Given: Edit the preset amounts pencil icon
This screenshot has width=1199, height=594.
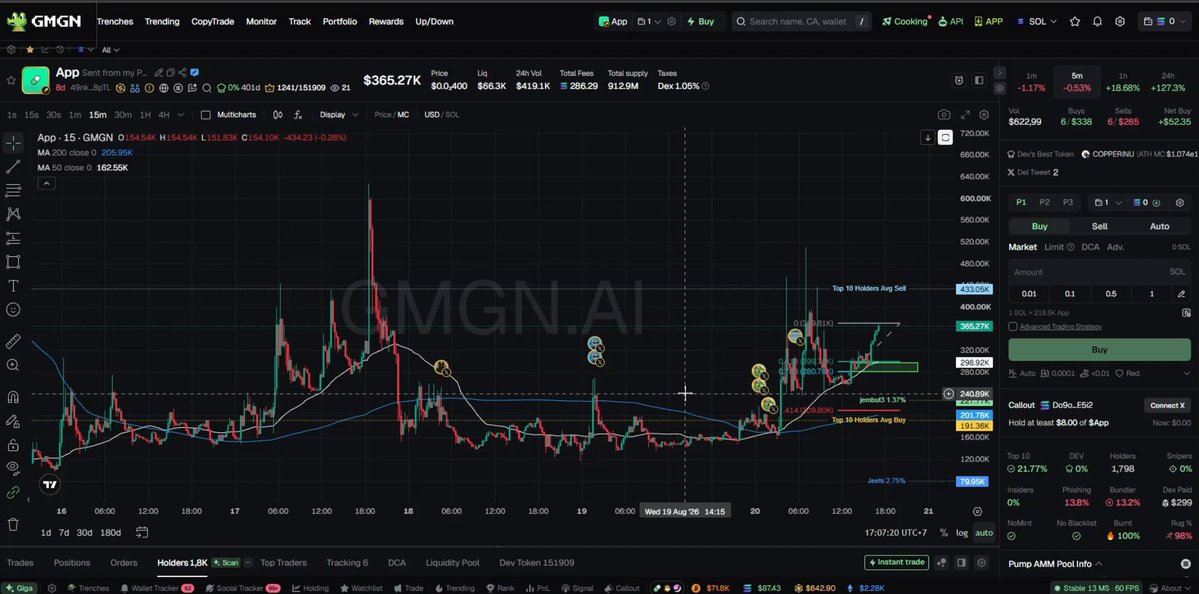Looking at the screenshot, I should pos(1181,294).
